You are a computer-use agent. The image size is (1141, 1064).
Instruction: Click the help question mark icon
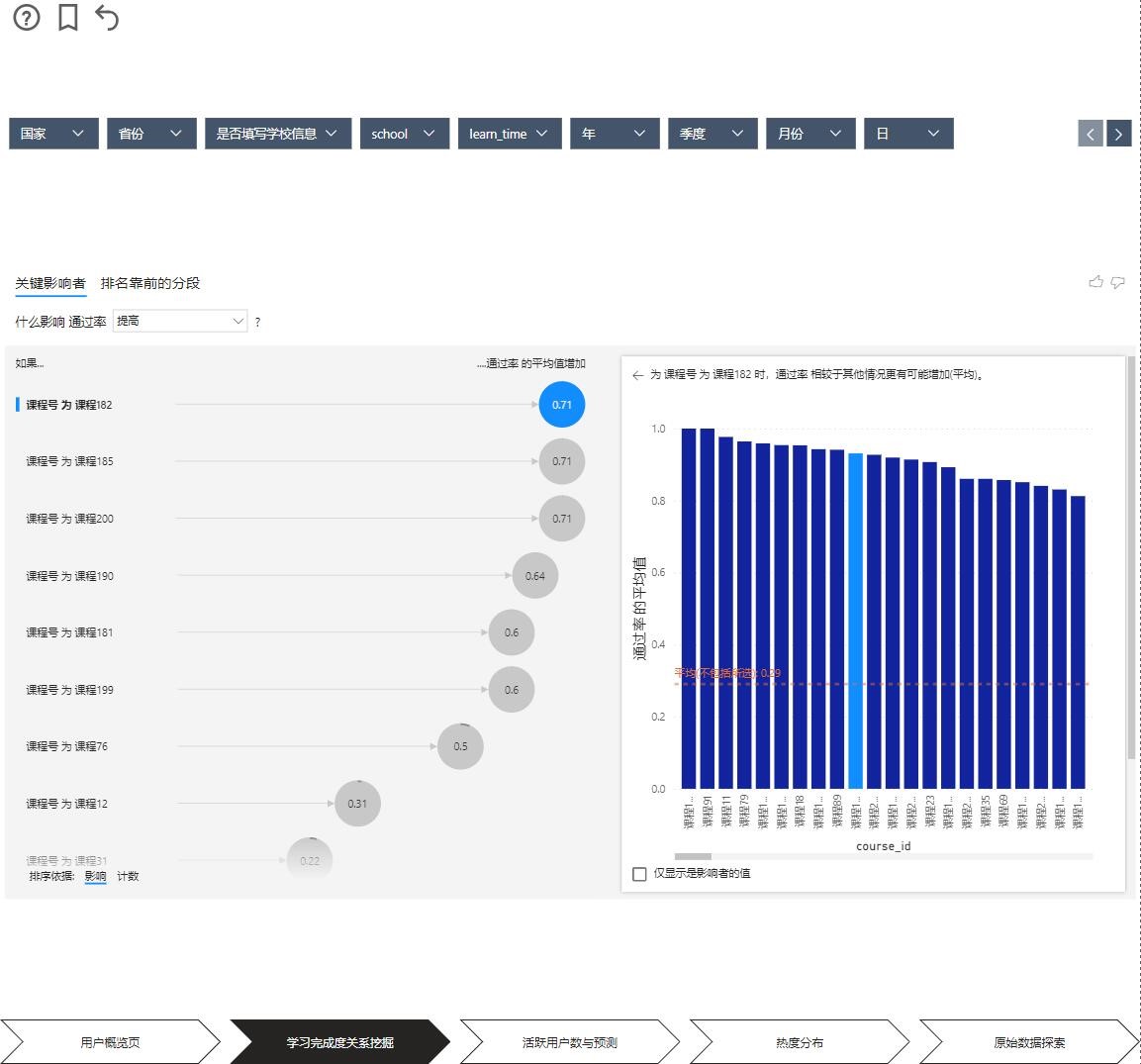[27, 17]
